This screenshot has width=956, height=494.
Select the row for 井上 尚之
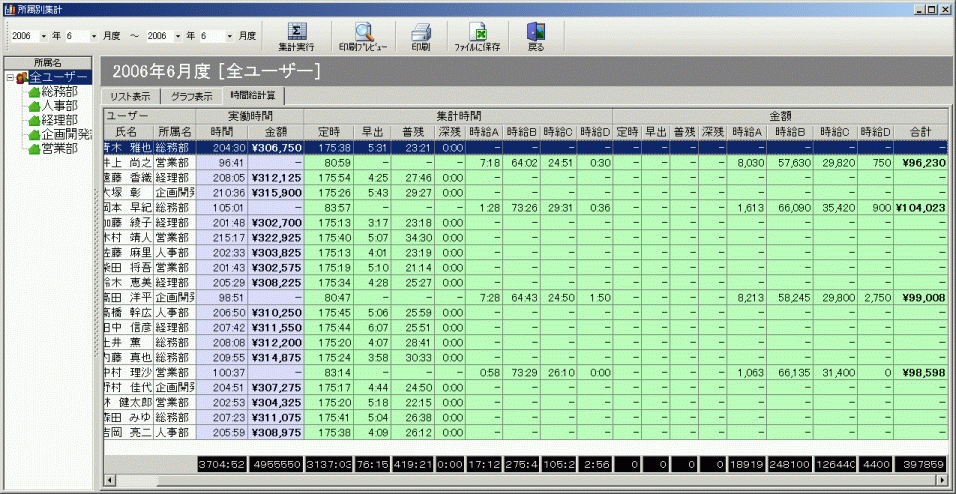coord(526,163)
